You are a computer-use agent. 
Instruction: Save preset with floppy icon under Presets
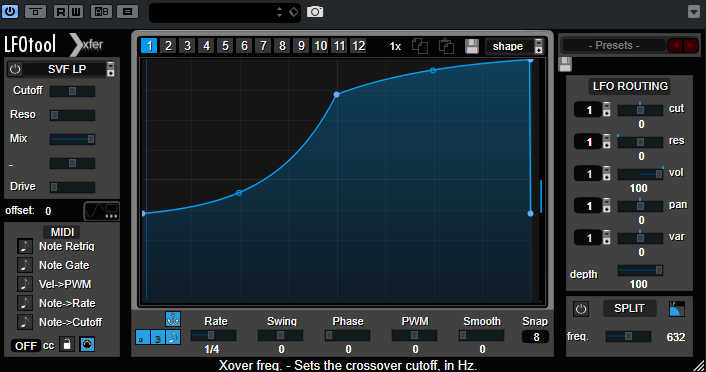tap(565, 64)
